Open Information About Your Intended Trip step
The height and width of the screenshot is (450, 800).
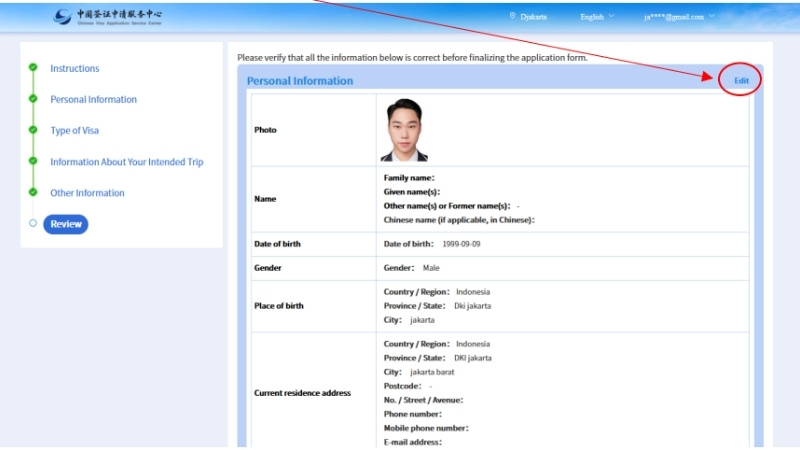(126, 162)
